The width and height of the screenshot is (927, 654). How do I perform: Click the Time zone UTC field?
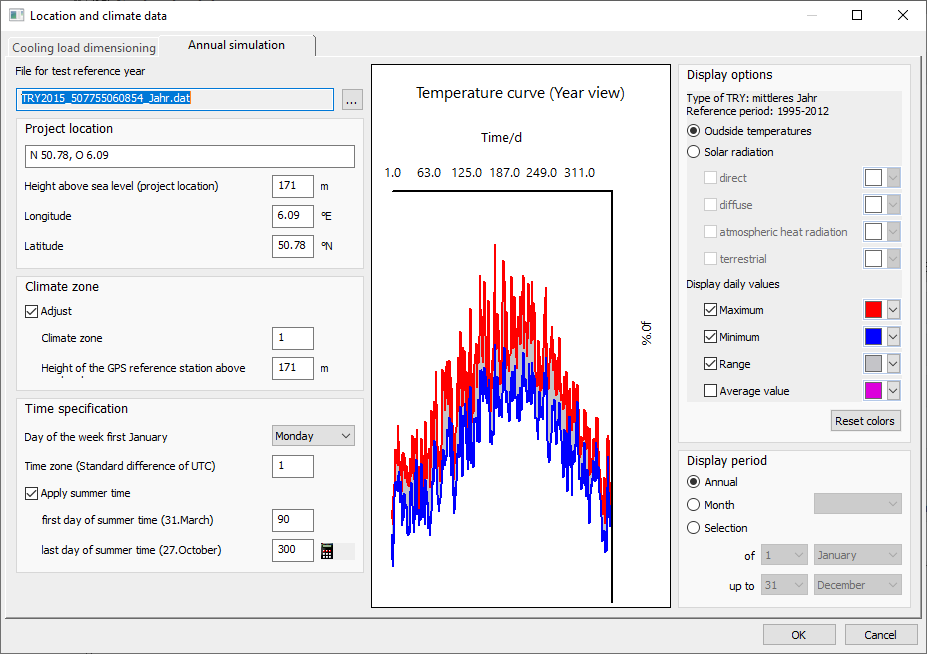(x=293, y=466)
